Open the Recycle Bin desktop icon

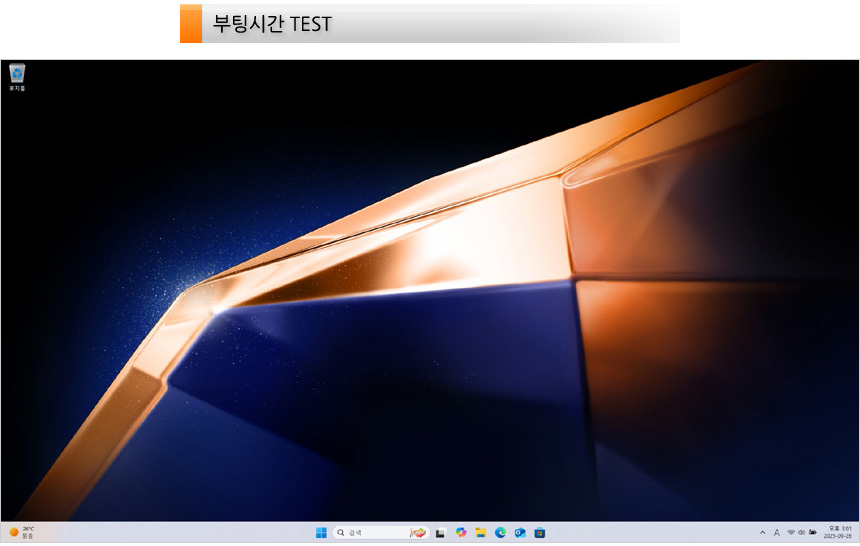pos(17,75)
